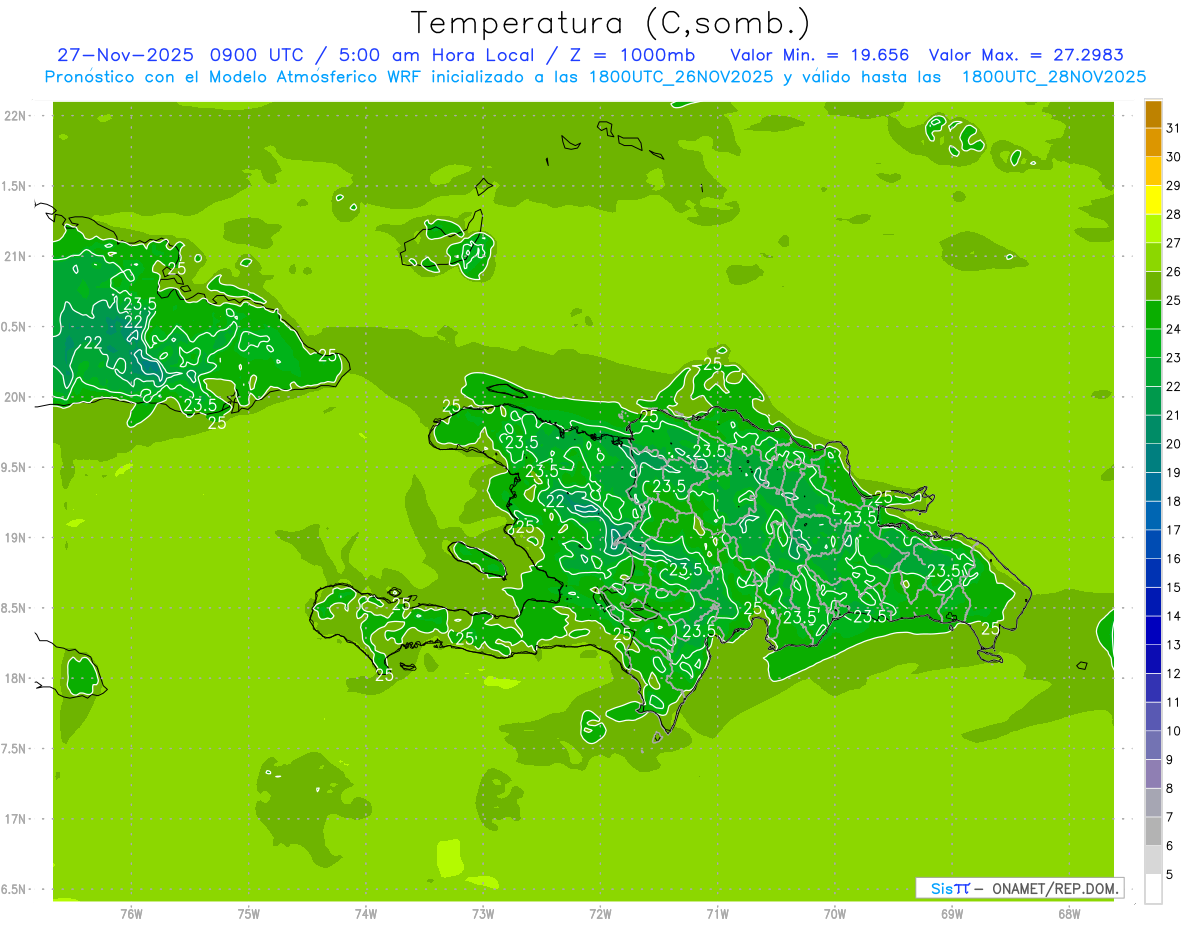Screen dimensions: 1200x927
Task: Click the 74W longitude axis label
Action: coord(366,914)
